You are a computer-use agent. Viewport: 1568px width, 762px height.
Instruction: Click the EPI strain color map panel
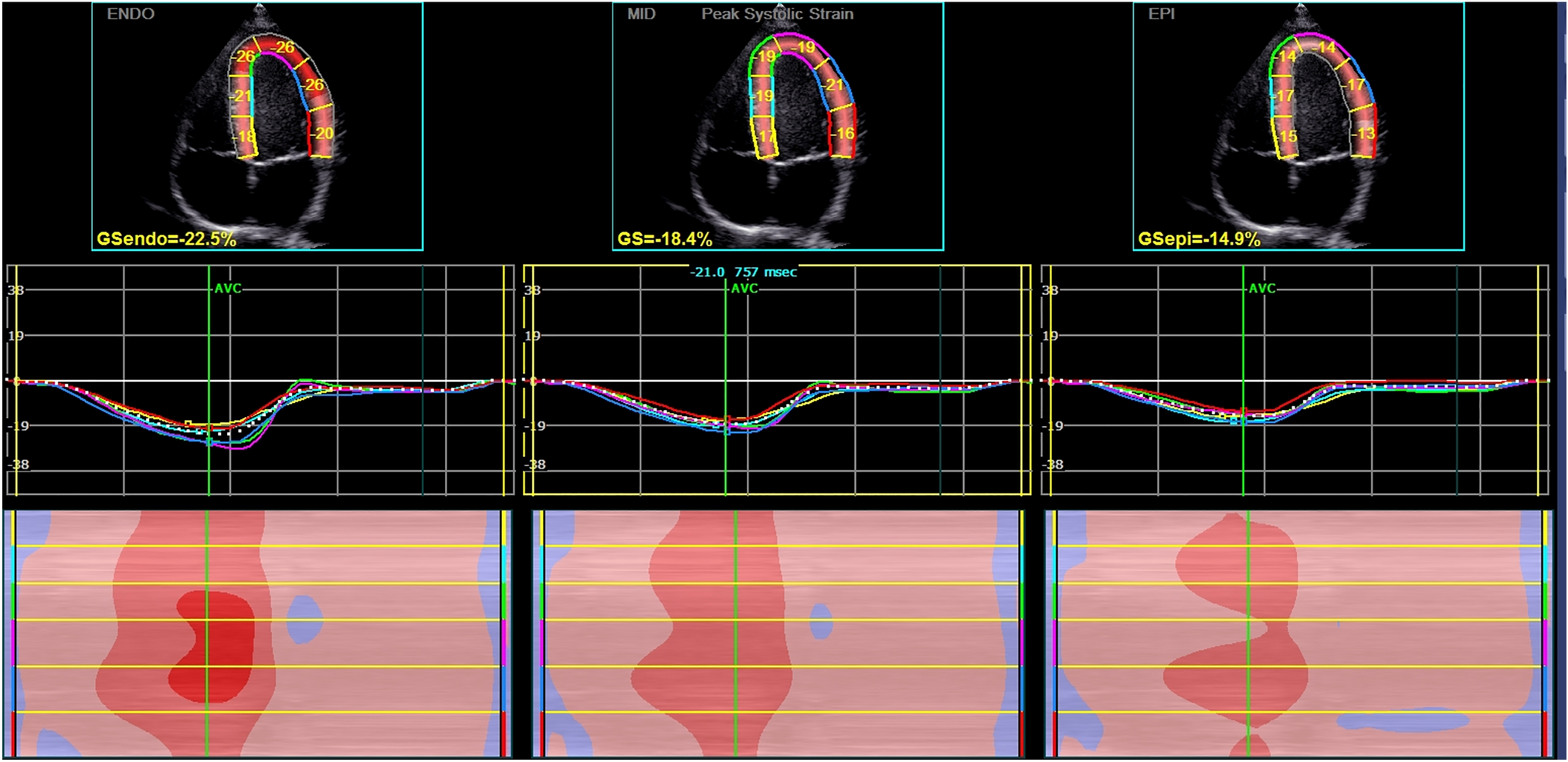1298,633
